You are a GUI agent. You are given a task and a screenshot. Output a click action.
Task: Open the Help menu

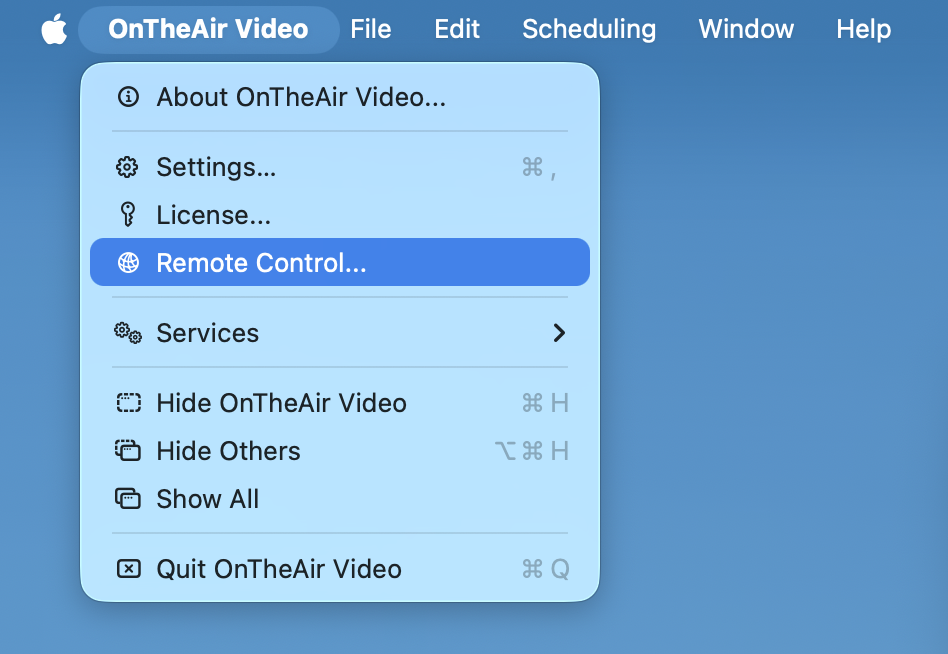(863, 29)
